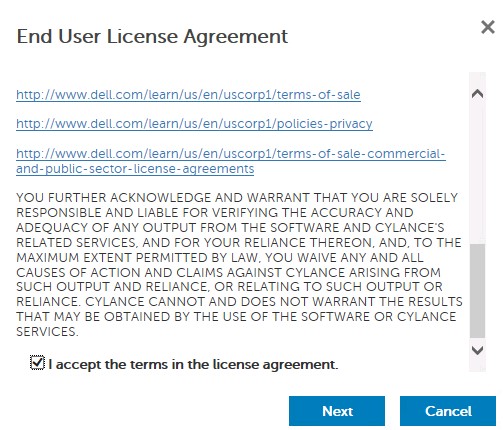Screen dimensions: 503x430
Task: Proceed with the Next button
Action: point(337,411)
